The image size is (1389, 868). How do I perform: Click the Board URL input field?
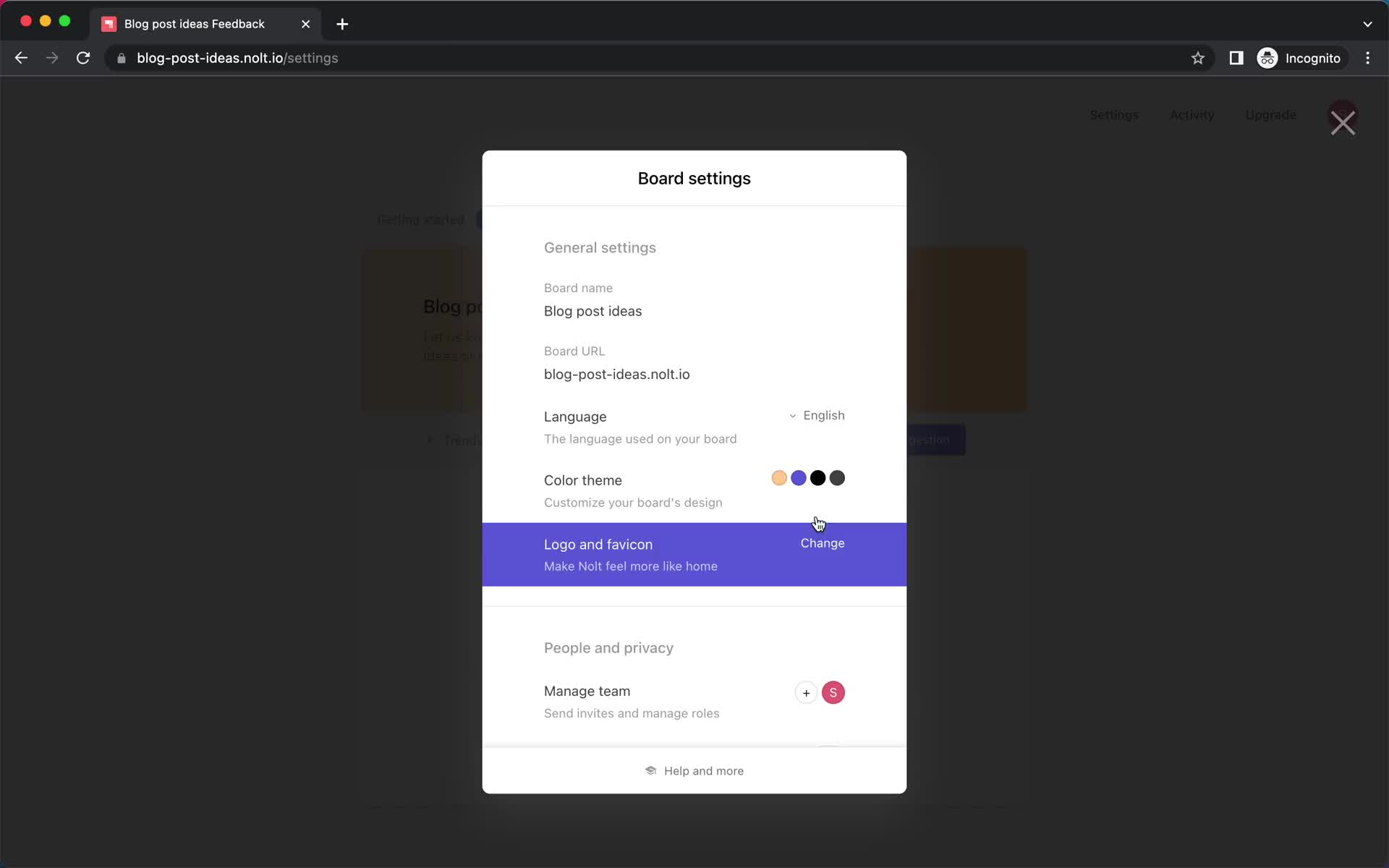point(617,374)
